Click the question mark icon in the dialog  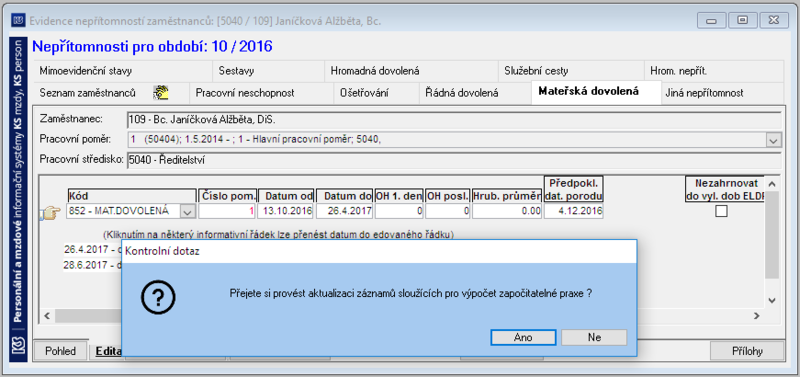tap(158, 297)
